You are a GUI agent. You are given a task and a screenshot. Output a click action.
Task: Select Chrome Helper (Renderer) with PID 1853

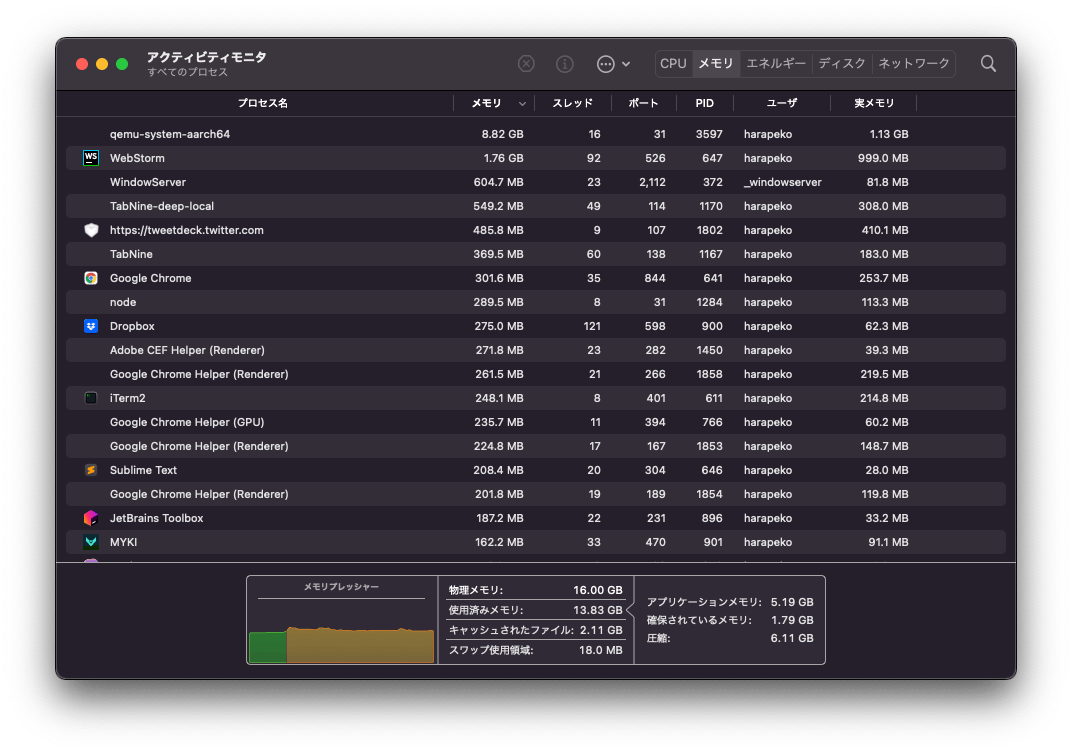click(199, 446)
